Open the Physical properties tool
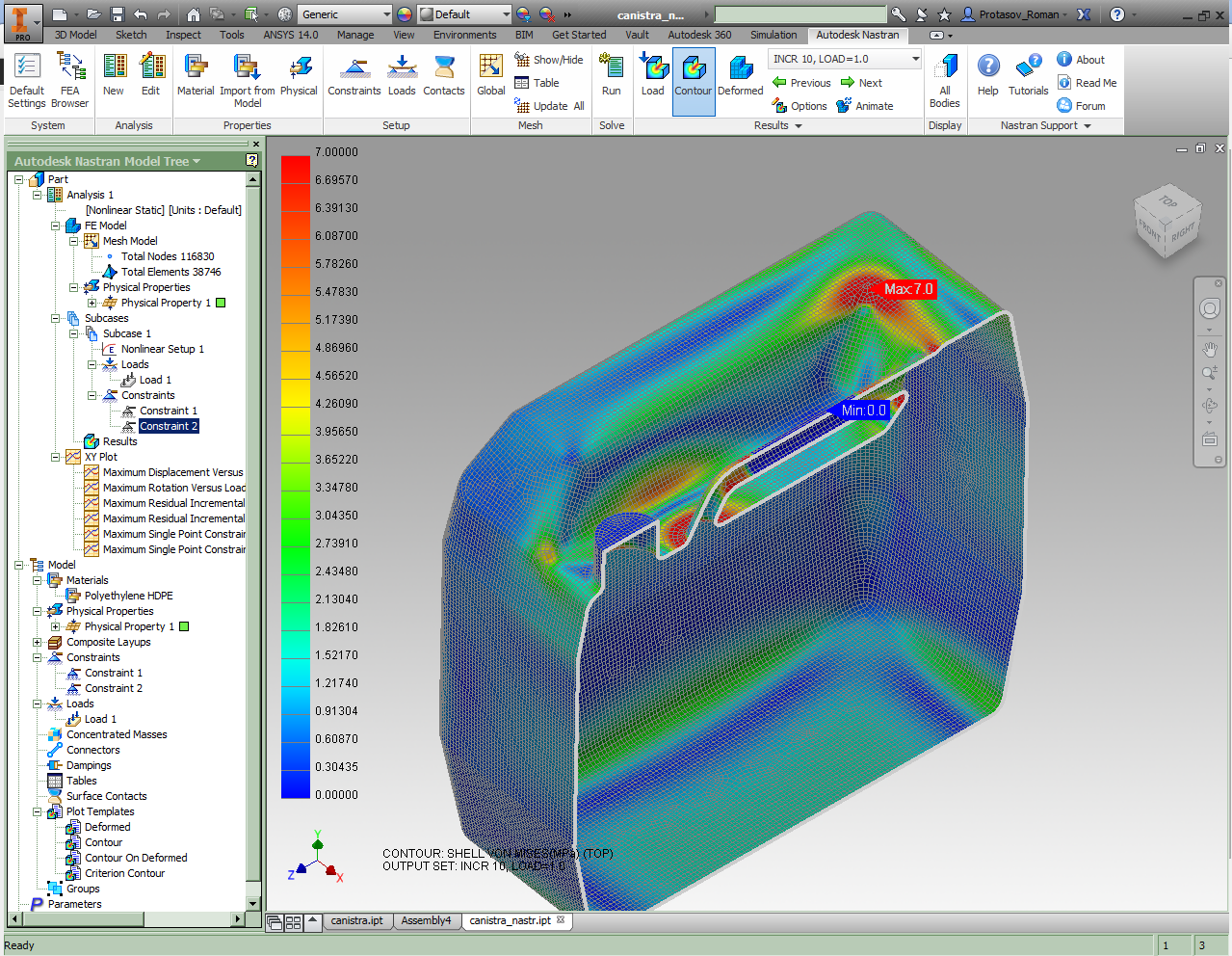Screen dimensions: 1232x956 coord(299,75)
